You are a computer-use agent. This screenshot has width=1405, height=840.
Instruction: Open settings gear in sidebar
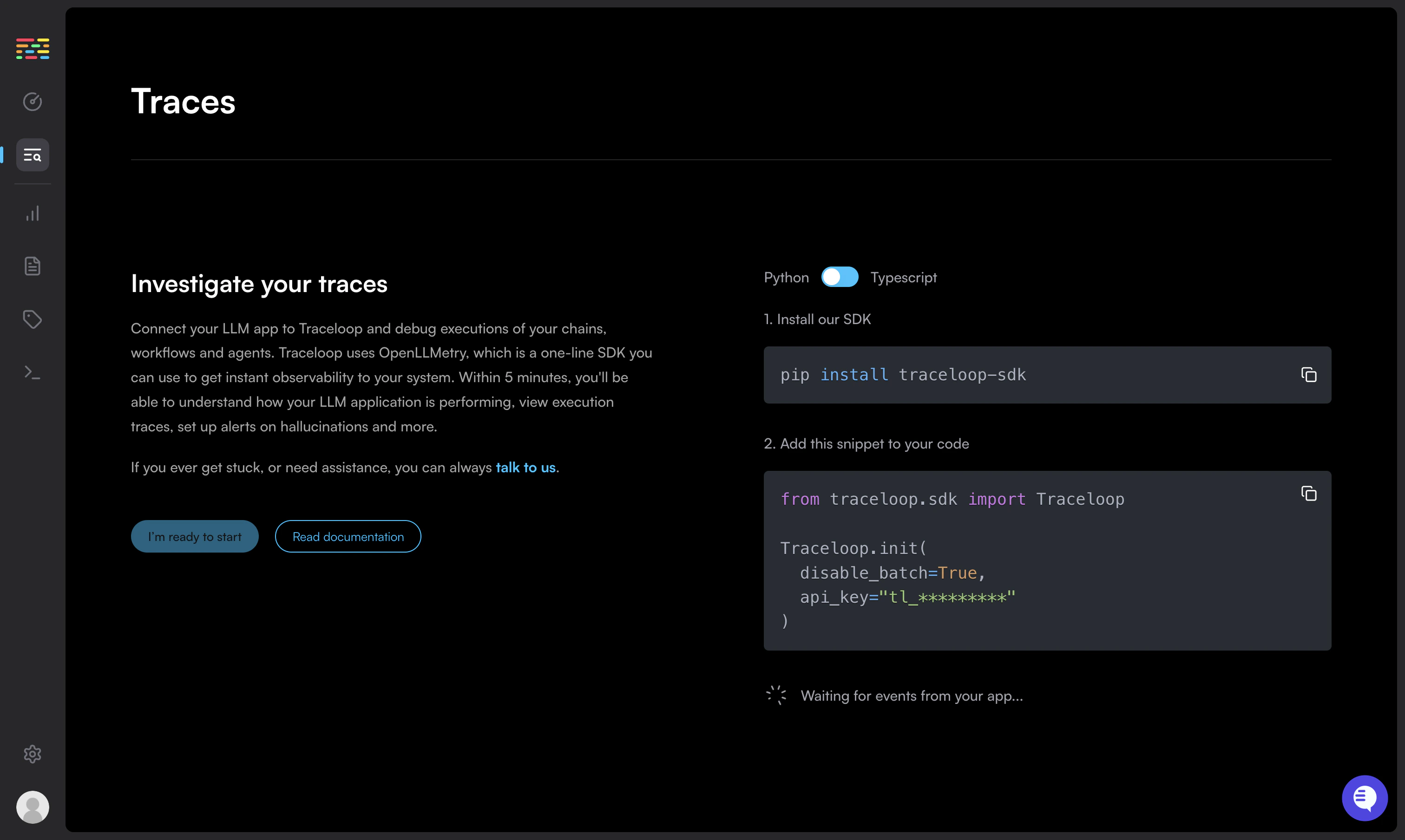[x=32, y=754]
